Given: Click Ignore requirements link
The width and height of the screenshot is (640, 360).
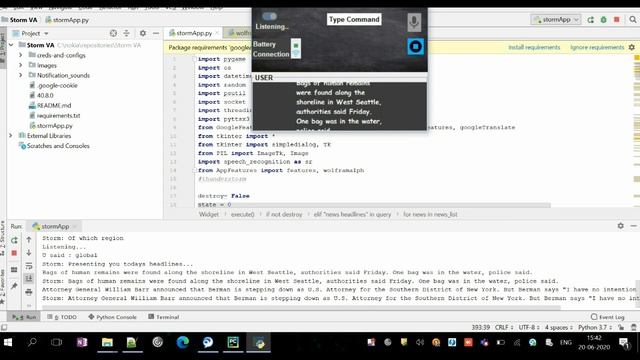Looking at the screenshot, I should coord(597,47).
